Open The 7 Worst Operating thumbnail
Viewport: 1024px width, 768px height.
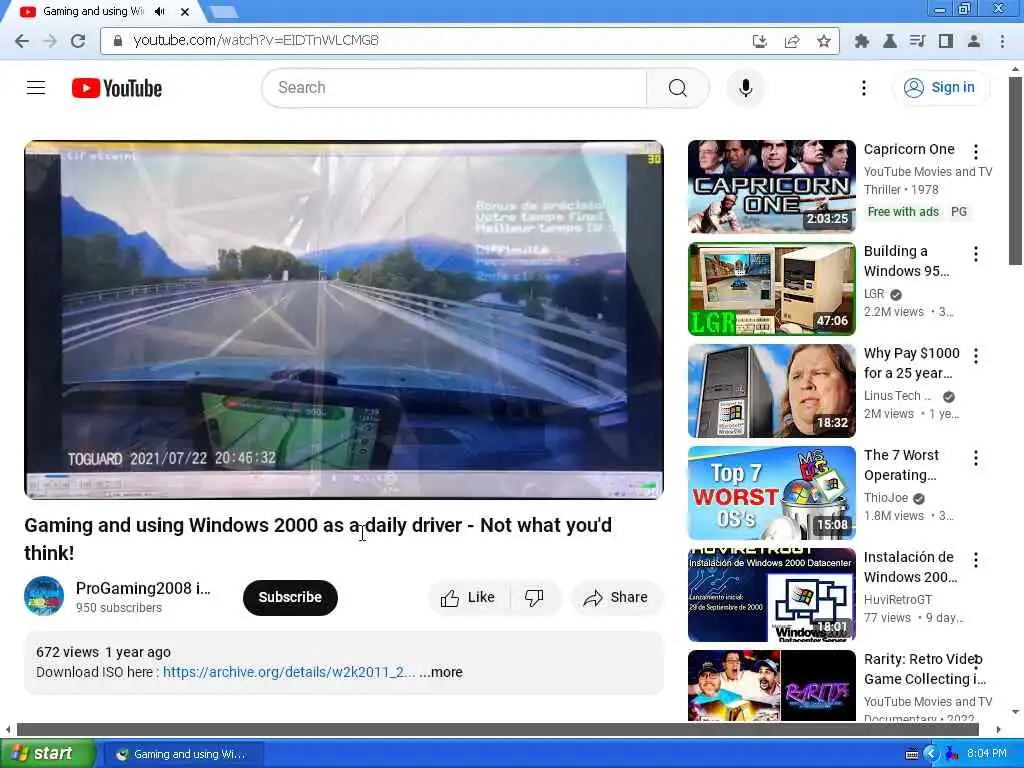pyautogui.click(x=771, y=492)
